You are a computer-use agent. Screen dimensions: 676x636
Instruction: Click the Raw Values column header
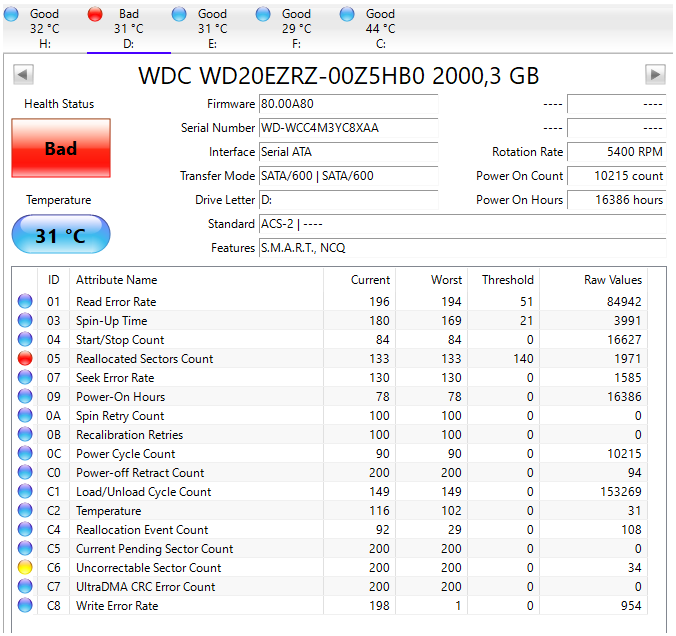click(x=594, y=280)
